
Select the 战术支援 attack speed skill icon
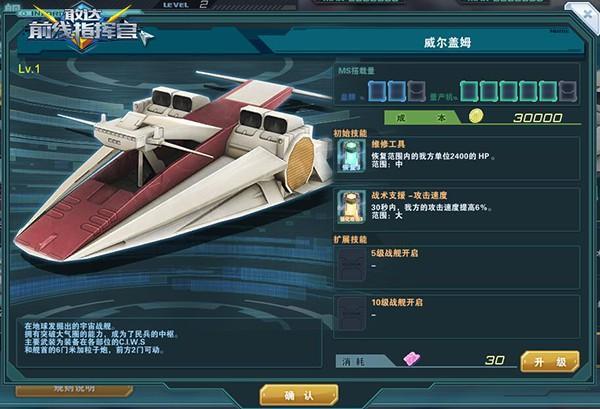pyautogui.click(x=351, y=207)
